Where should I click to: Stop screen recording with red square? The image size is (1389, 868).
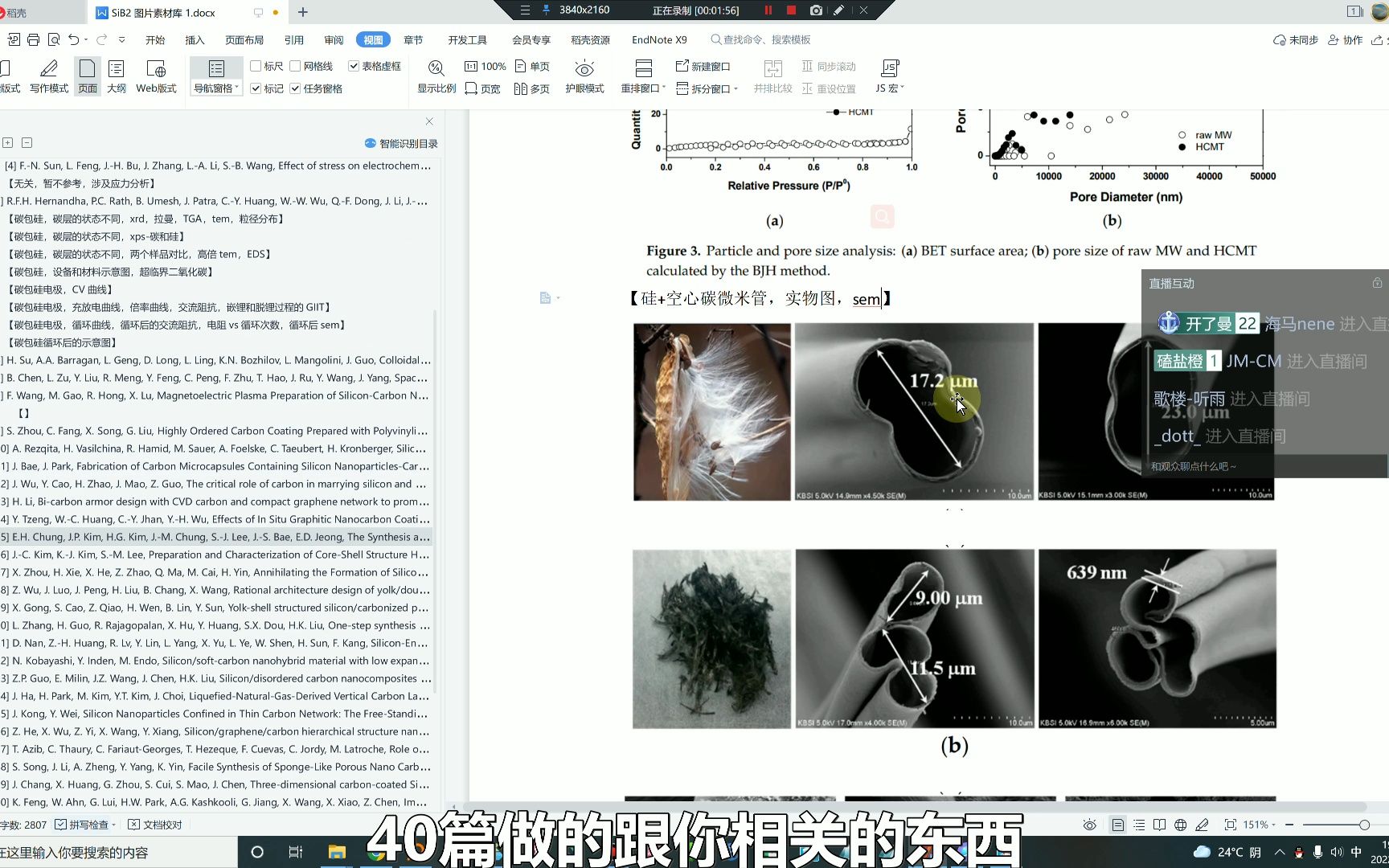point(791,10)
